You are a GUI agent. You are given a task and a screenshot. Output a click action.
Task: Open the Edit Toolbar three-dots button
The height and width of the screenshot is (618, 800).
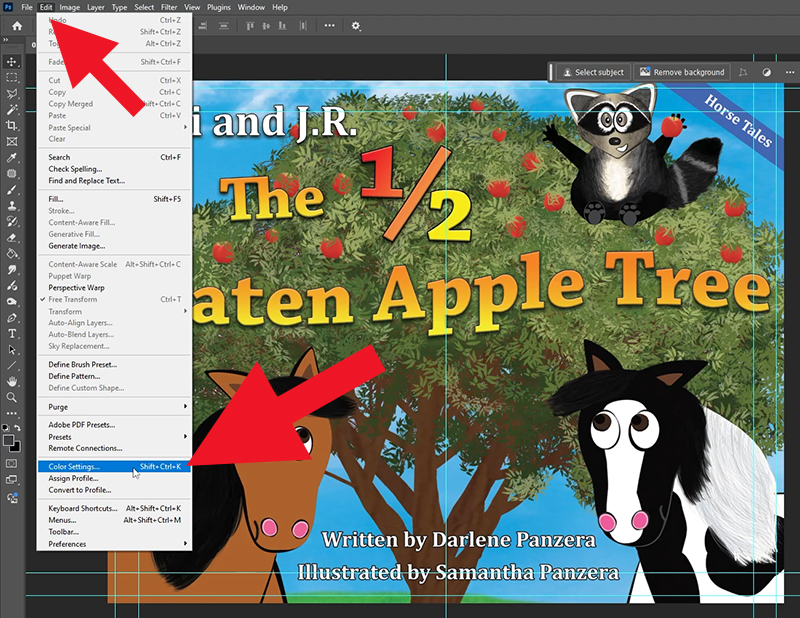tap(11, 413)
